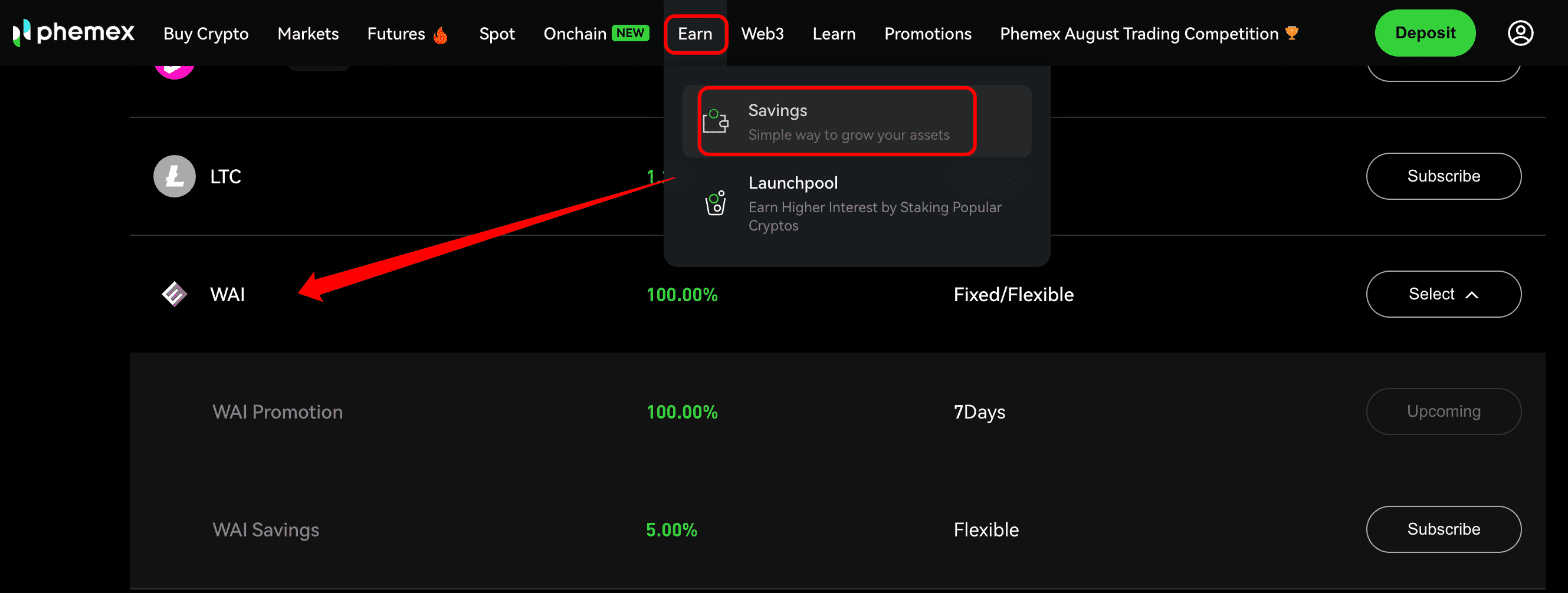Collapse the WAI Select dropdown
The height and width of the screenshot is (593, 1568).
pyautogui.click(x=1443, y=294)
